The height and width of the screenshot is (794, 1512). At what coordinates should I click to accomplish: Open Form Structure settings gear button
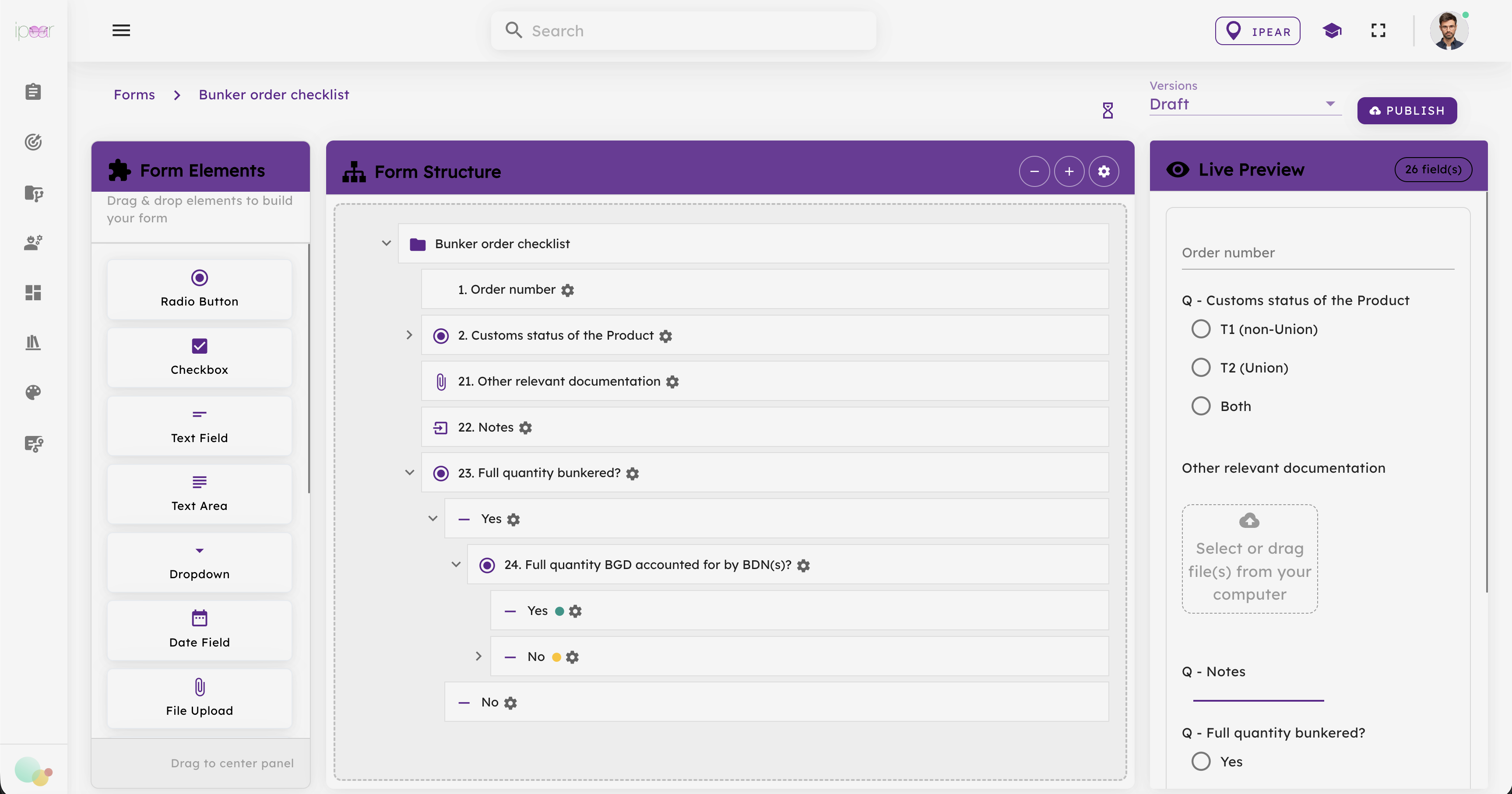pyautogui.click(x=1104, y=171)
